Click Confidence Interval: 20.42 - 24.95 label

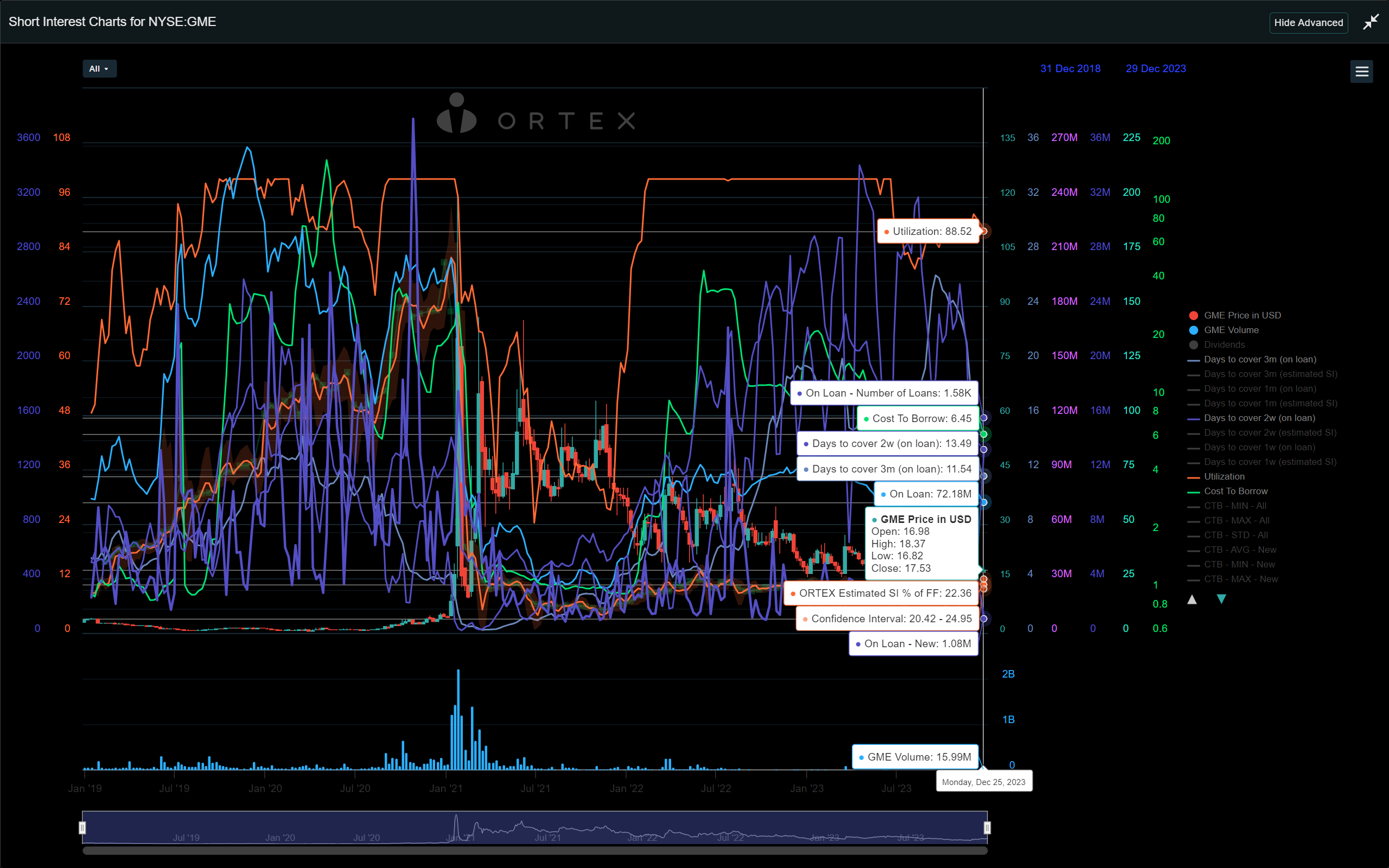pos(887,618)
